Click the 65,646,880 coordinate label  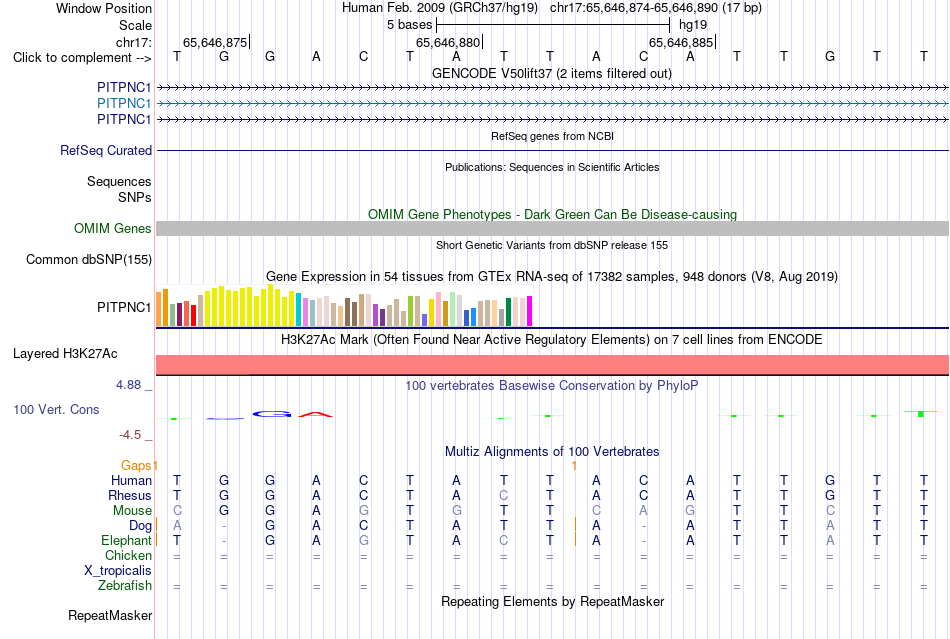tap(448, 42)
